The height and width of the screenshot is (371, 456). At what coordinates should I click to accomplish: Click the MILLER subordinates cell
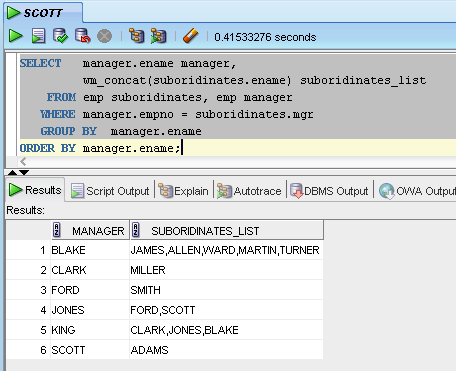pos(226,270)
